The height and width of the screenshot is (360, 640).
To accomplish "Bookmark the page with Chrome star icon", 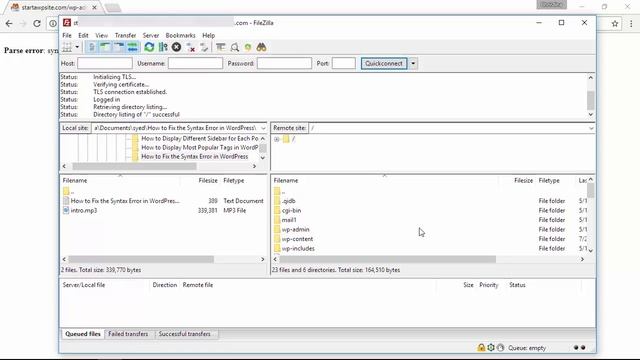I will (x=615, y=24).
